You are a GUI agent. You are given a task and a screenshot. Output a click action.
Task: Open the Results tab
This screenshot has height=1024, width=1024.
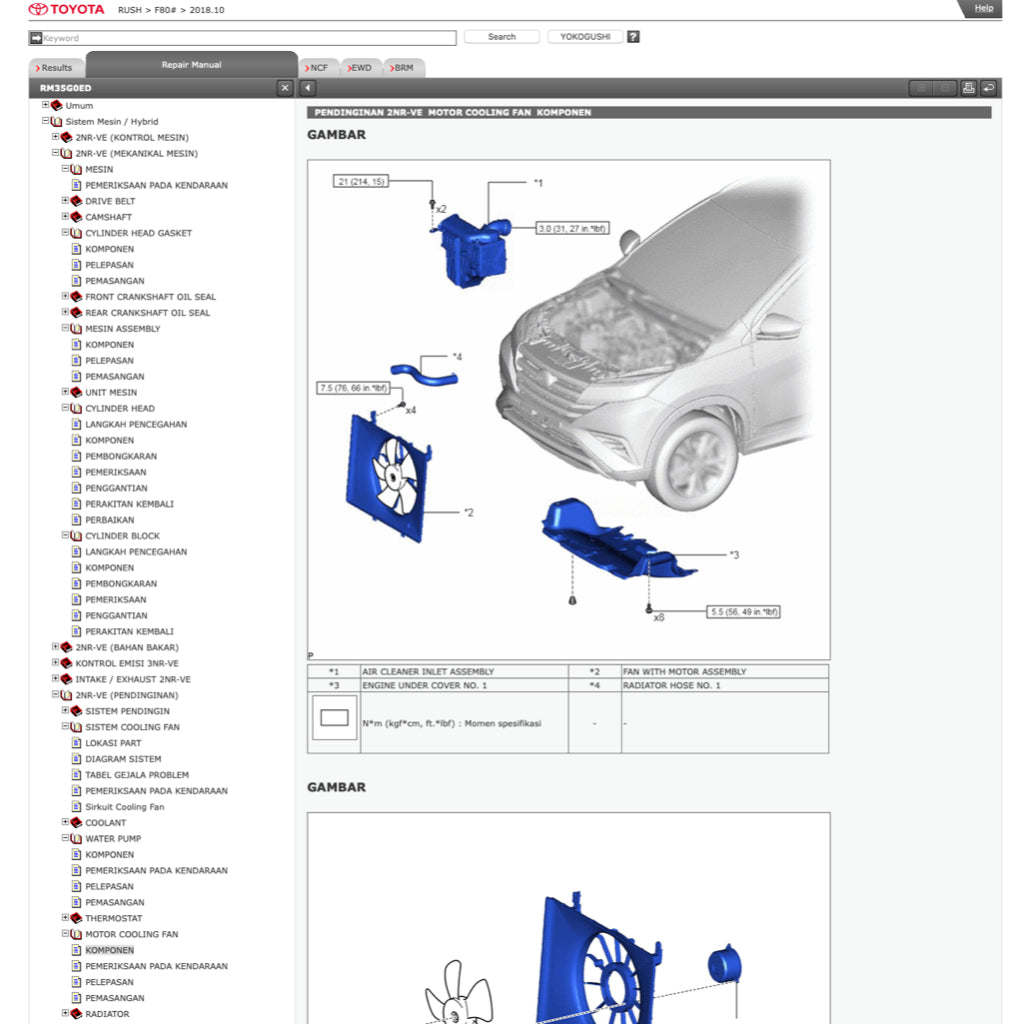pyautogui.click(x=56, y=68)
